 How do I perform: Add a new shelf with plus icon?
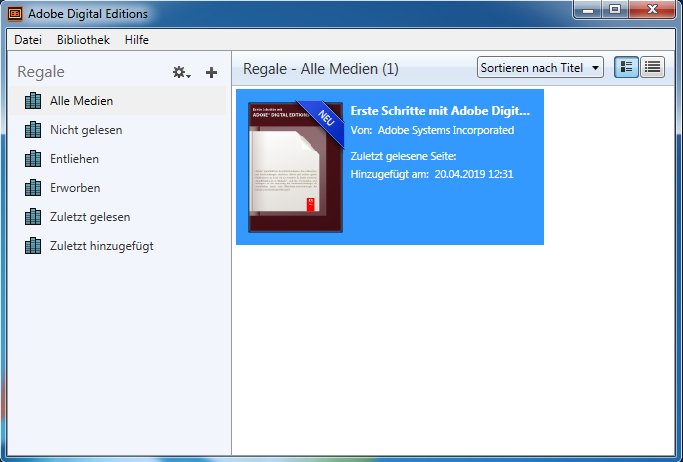tap(211, 72)
